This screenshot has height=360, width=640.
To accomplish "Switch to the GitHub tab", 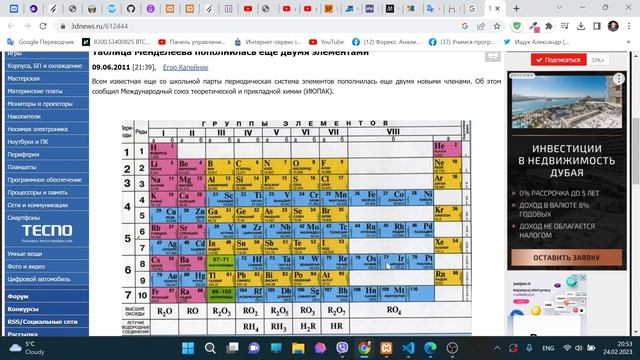I will click(131, 8).
